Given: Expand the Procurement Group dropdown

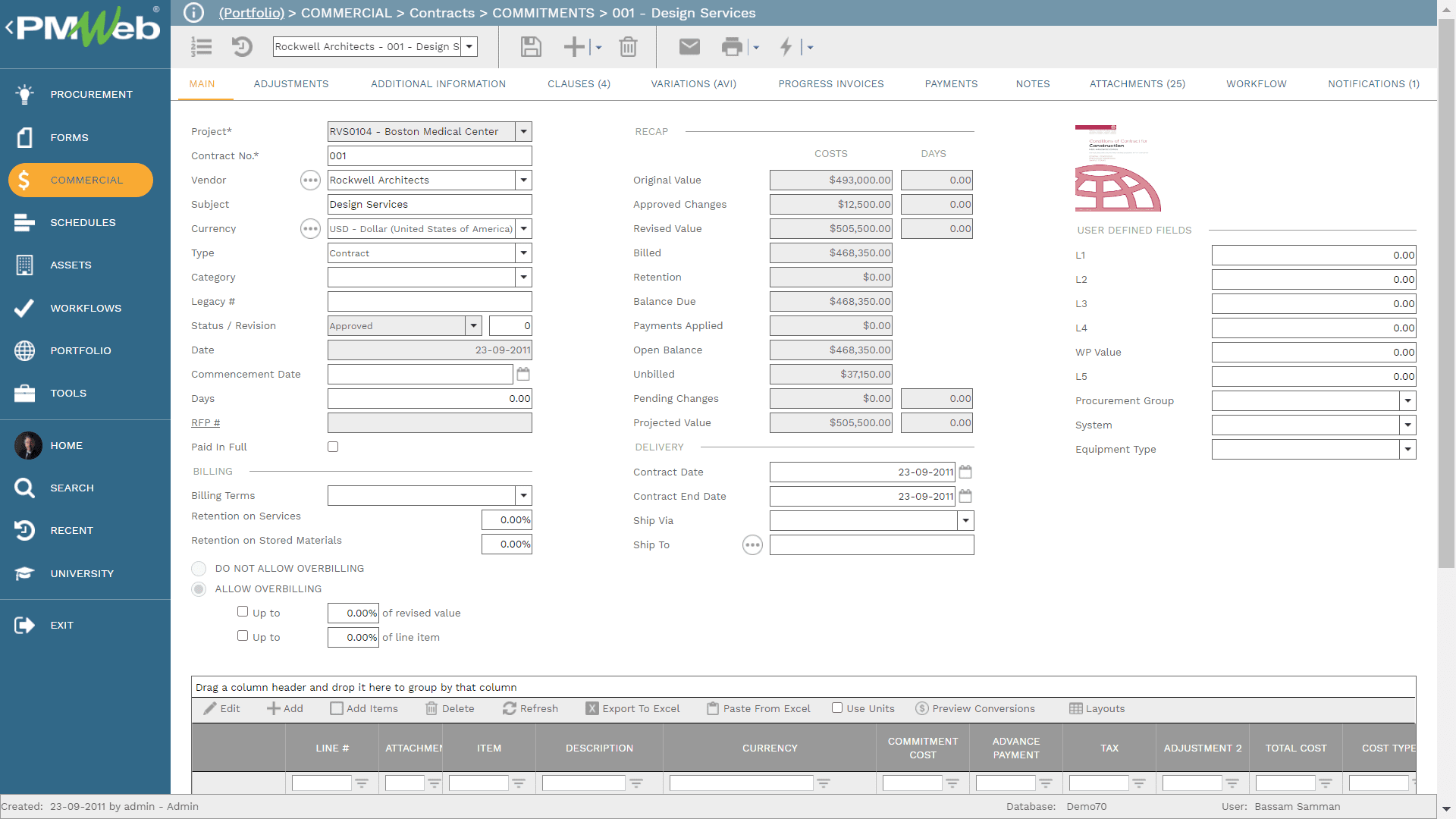Looking at the screenshot, I should coord(1407,400).
